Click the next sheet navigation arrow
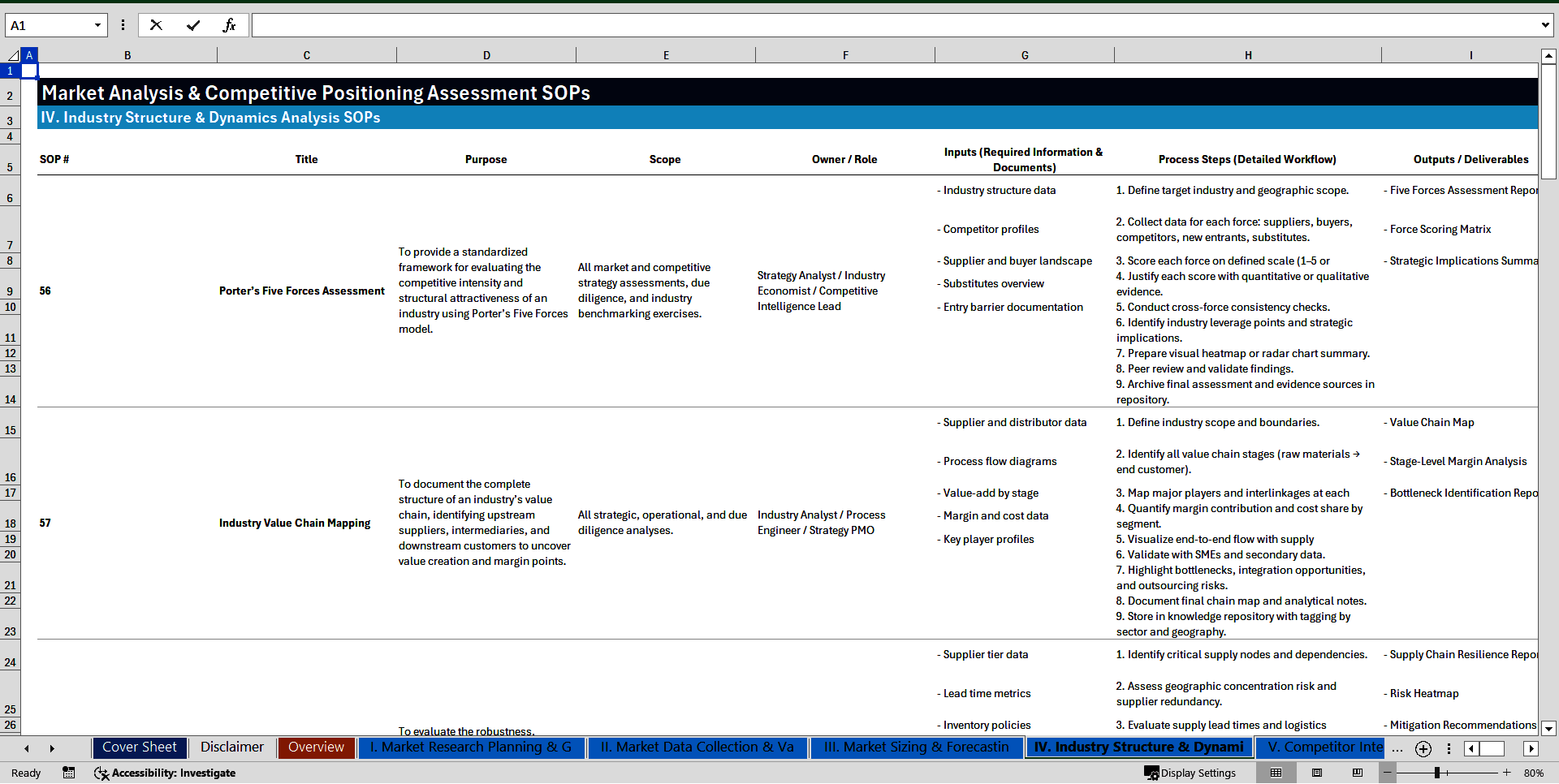Screen dimensions: 1559x784 tap(52, 748)
